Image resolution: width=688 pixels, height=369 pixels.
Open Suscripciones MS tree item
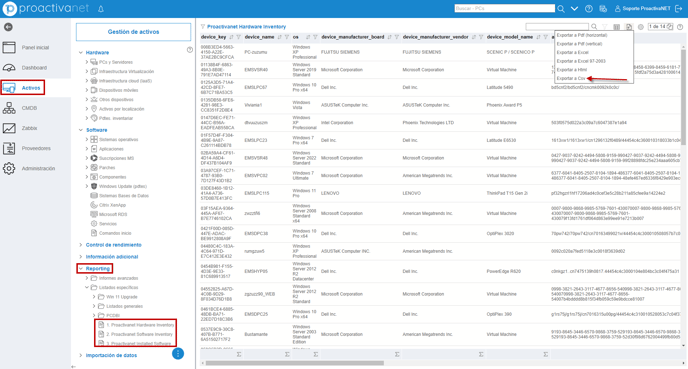pos(112,158)
